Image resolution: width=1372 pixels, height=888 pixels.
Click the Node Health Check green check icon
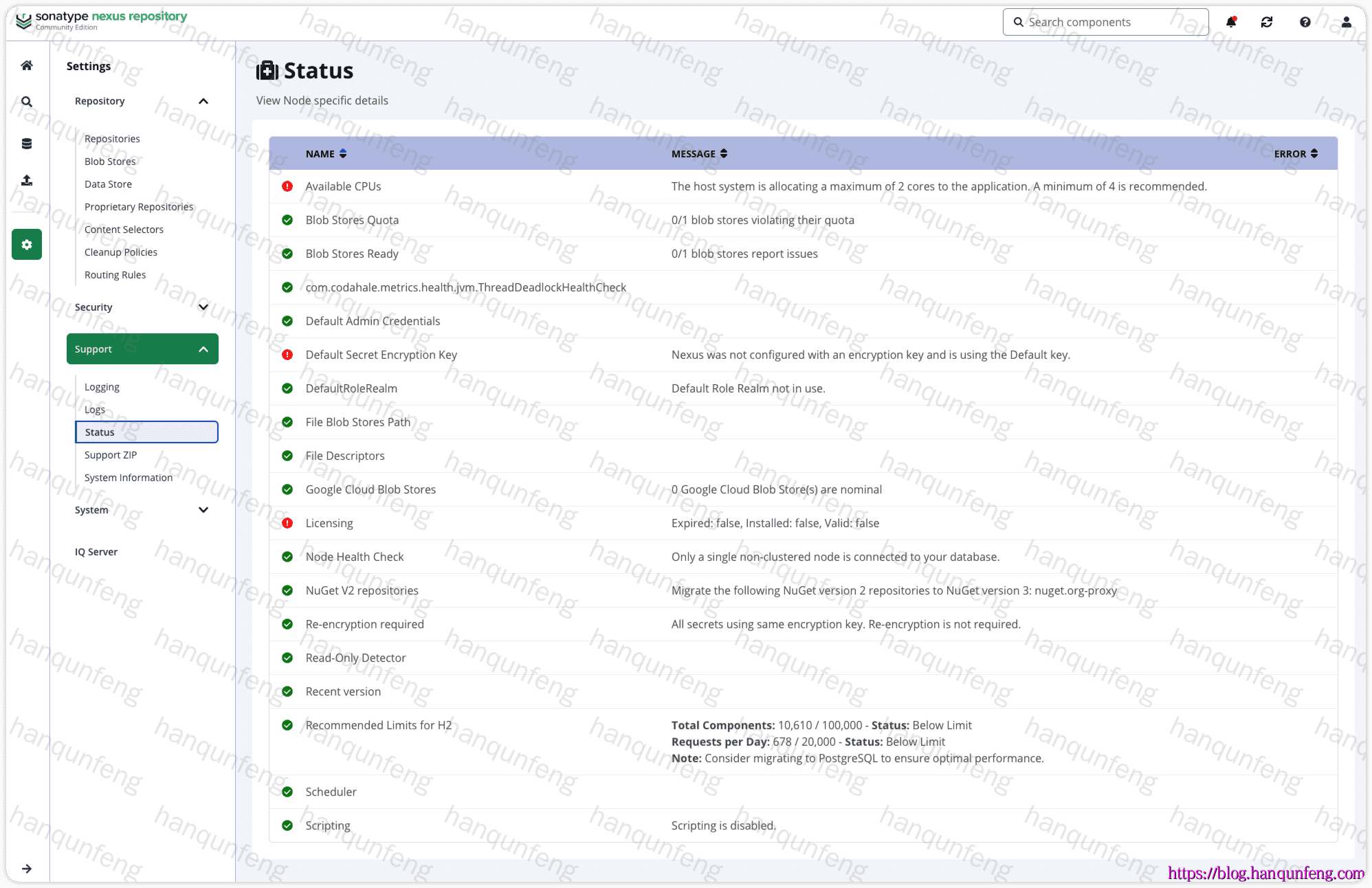pos(287,557)
